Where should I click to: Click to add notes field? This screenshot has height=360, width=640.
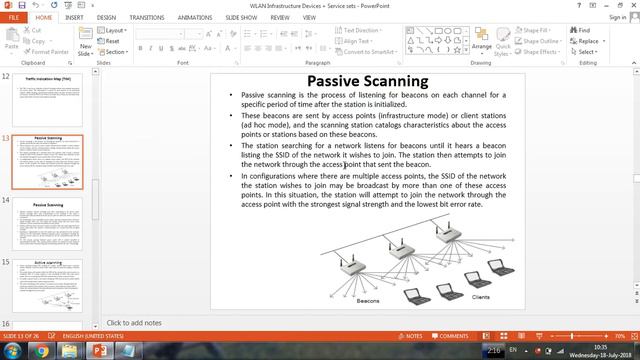[134, 323]
